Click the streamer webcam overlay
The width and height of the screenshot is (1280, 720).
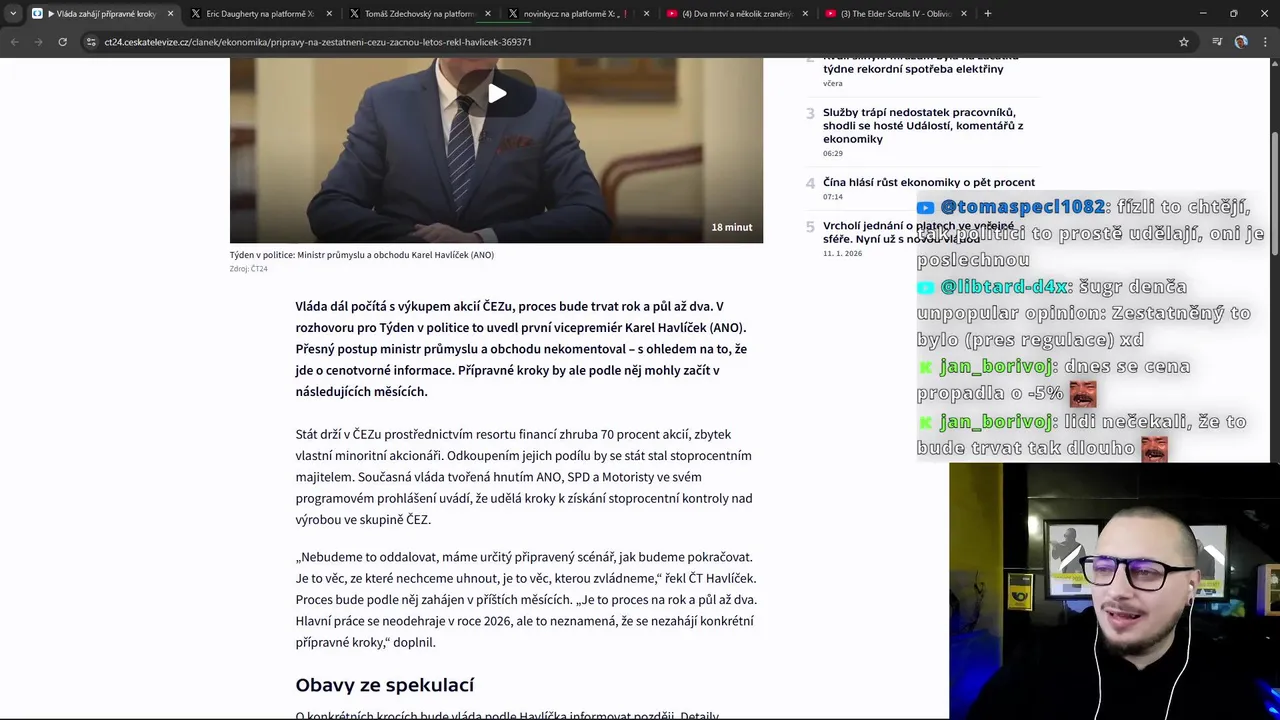(1114, 591)
